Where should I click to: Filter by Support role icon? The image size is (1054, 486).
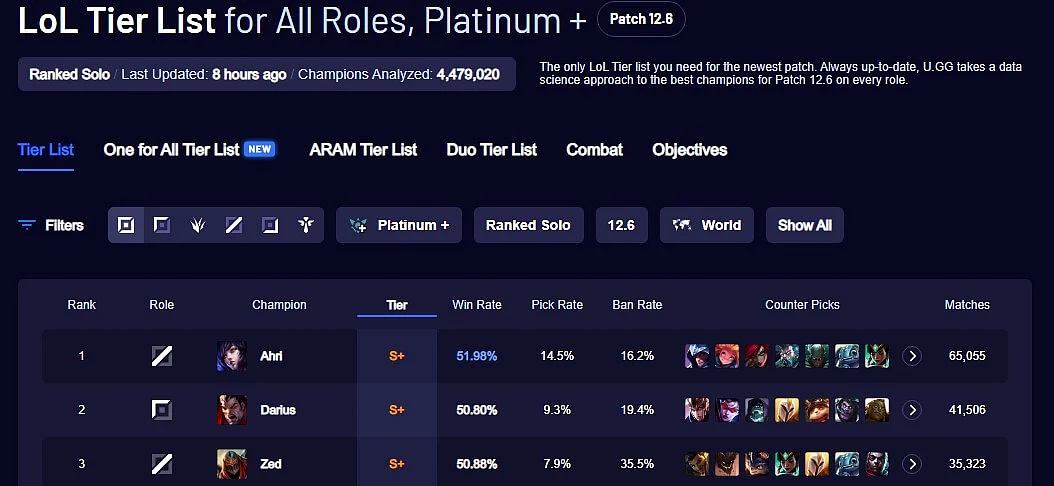coord(306,225)
